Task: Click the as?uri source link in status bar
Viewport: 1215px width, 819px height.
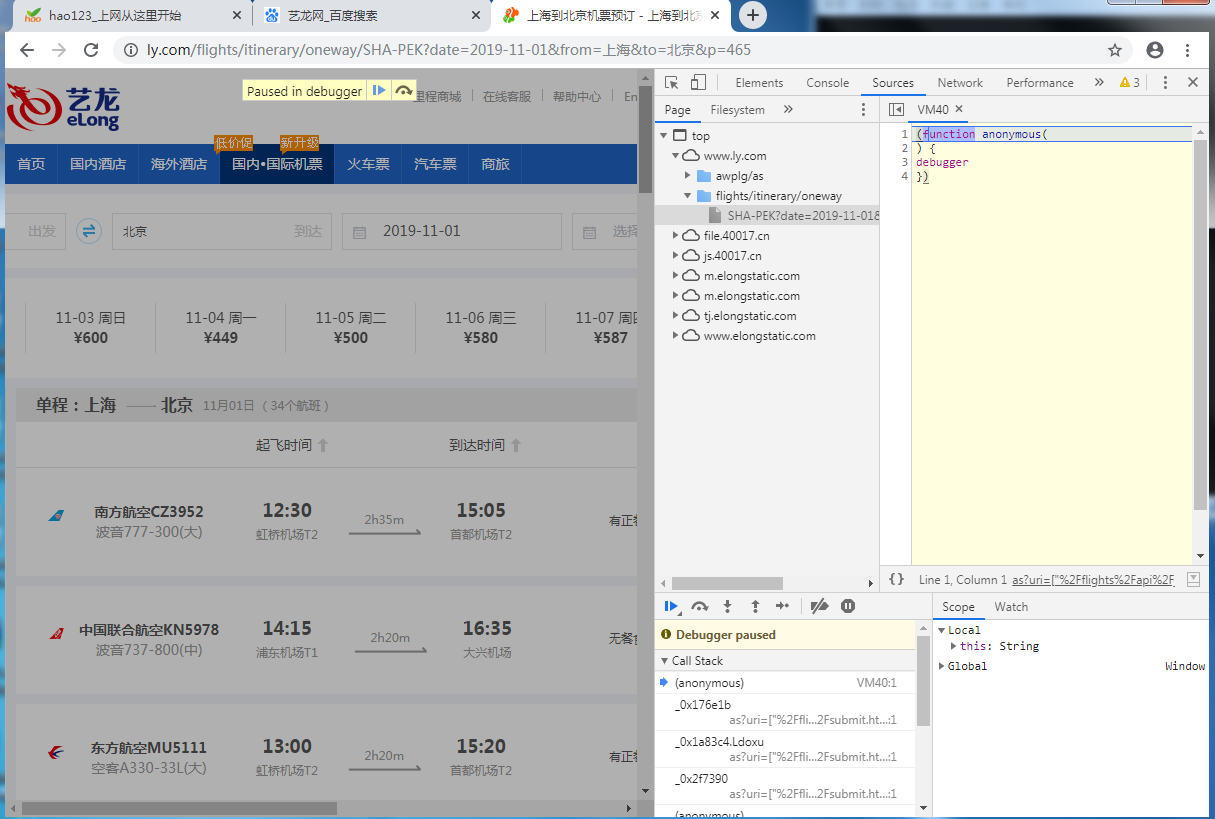Action: tap(1093, 580)
